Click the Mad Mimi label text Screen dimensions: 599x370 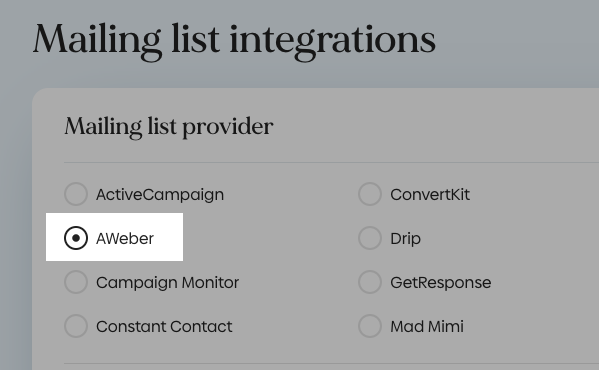click(x=427, y=326)
